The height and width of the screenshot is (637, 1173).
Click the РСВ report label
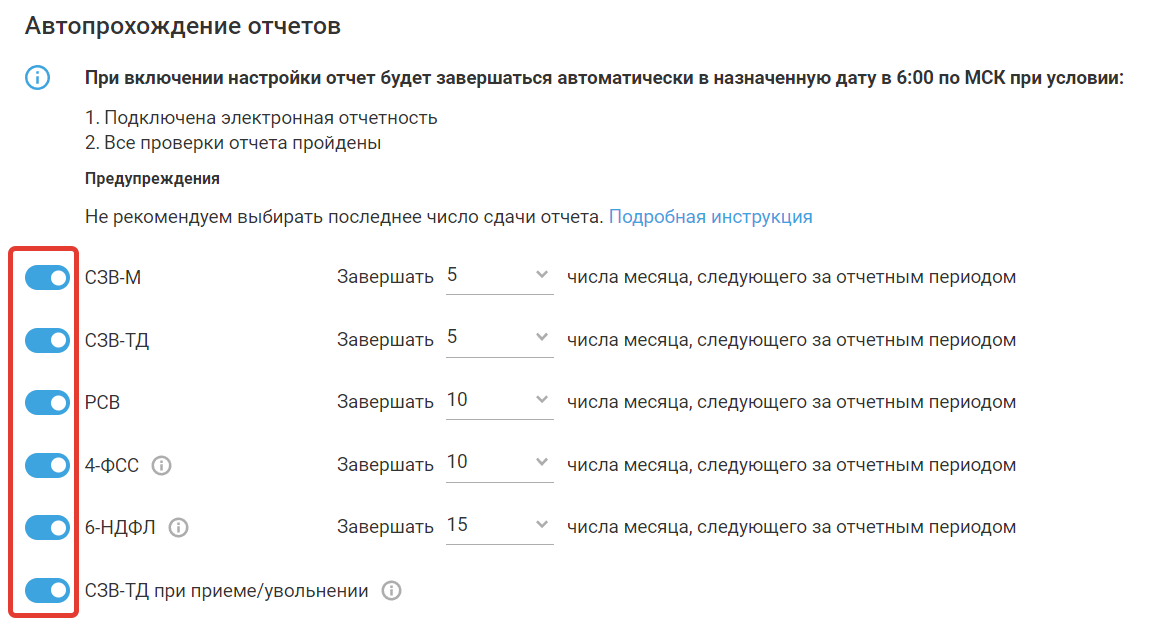[x=103, y=403]
